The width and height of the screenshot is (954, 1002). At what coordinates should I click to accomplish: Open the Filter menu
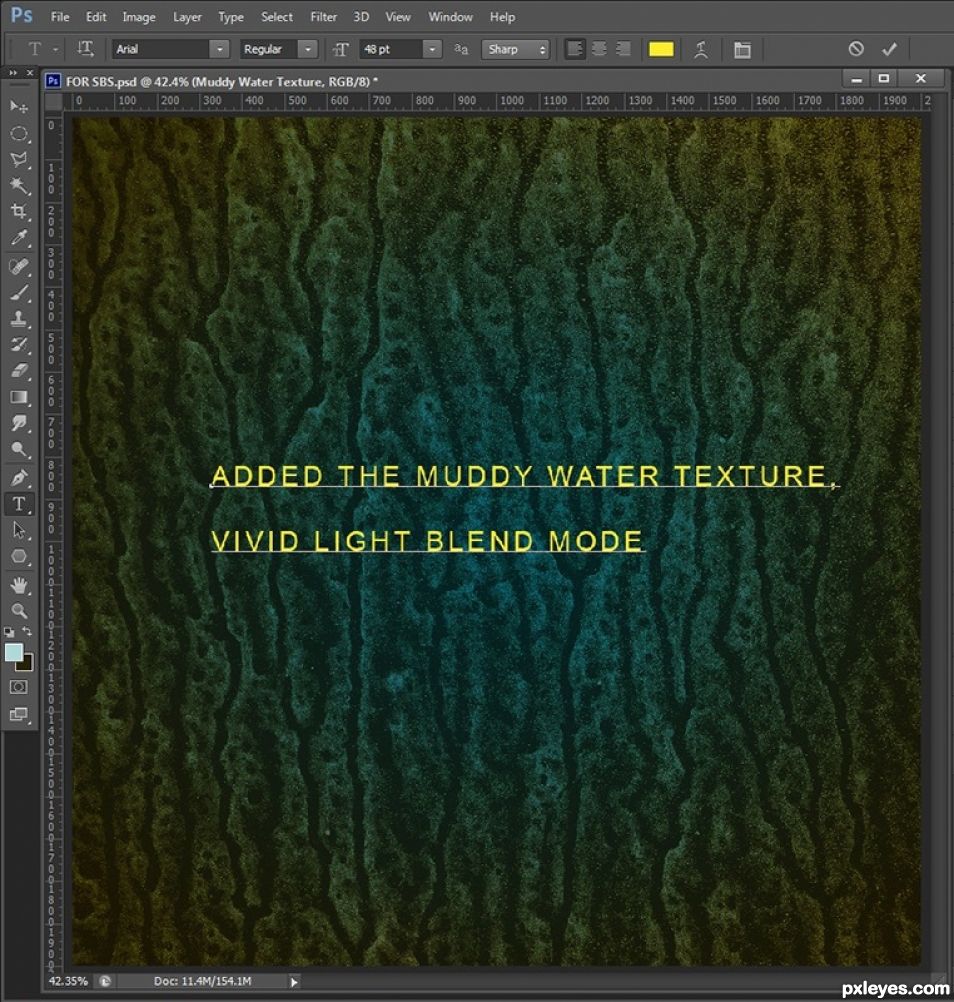323,17
